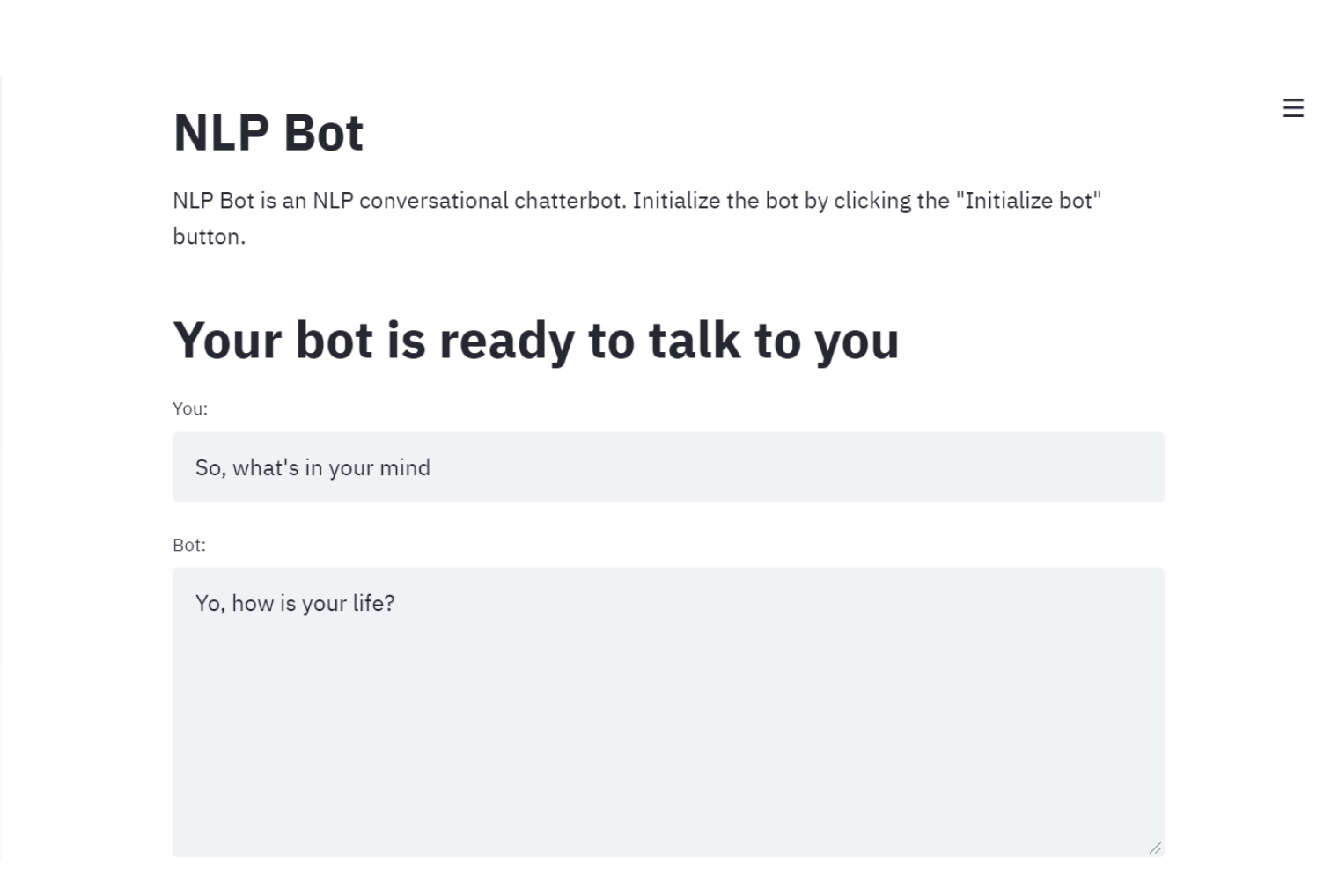Place cursor on "life?" in Bot reply
This screenshot has width=1324, height=896.
pyautogui.click(x=373, y=604)
